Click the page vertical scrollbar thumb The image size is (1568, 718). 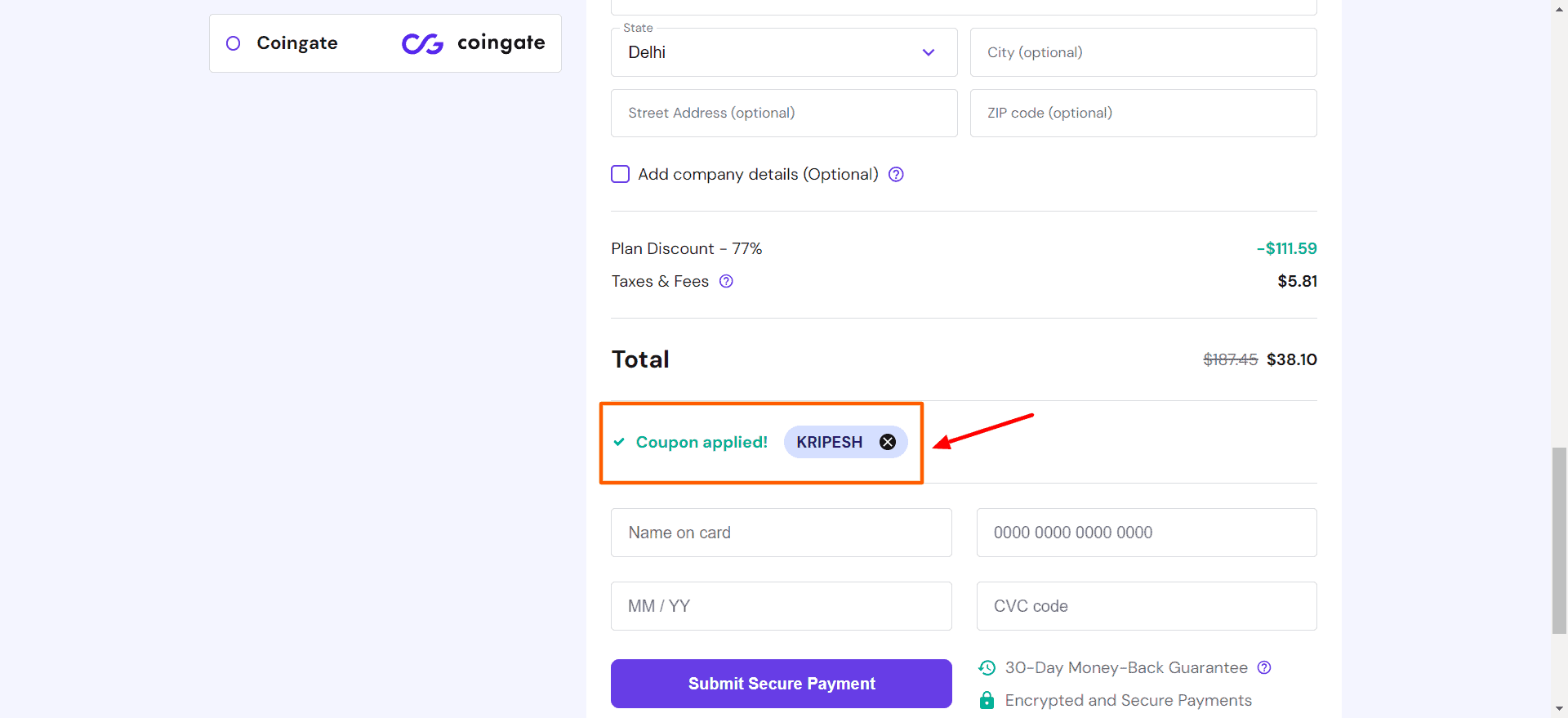click(1559, 539)
